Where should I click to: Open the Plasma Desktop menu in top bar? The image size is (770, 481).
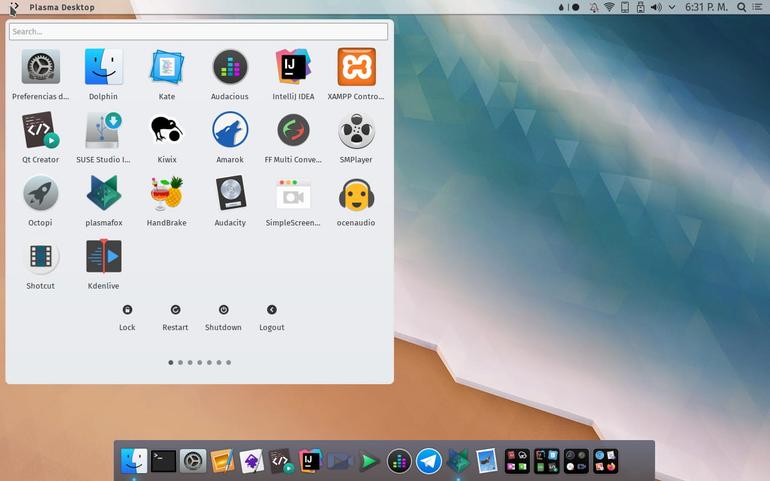[x=62, y=7]
